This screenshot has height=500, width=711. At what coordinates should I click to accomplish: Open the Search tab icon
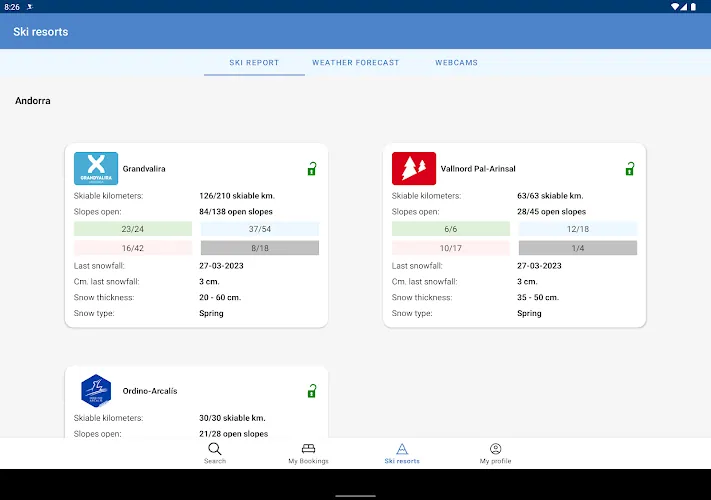pos(214,449)
